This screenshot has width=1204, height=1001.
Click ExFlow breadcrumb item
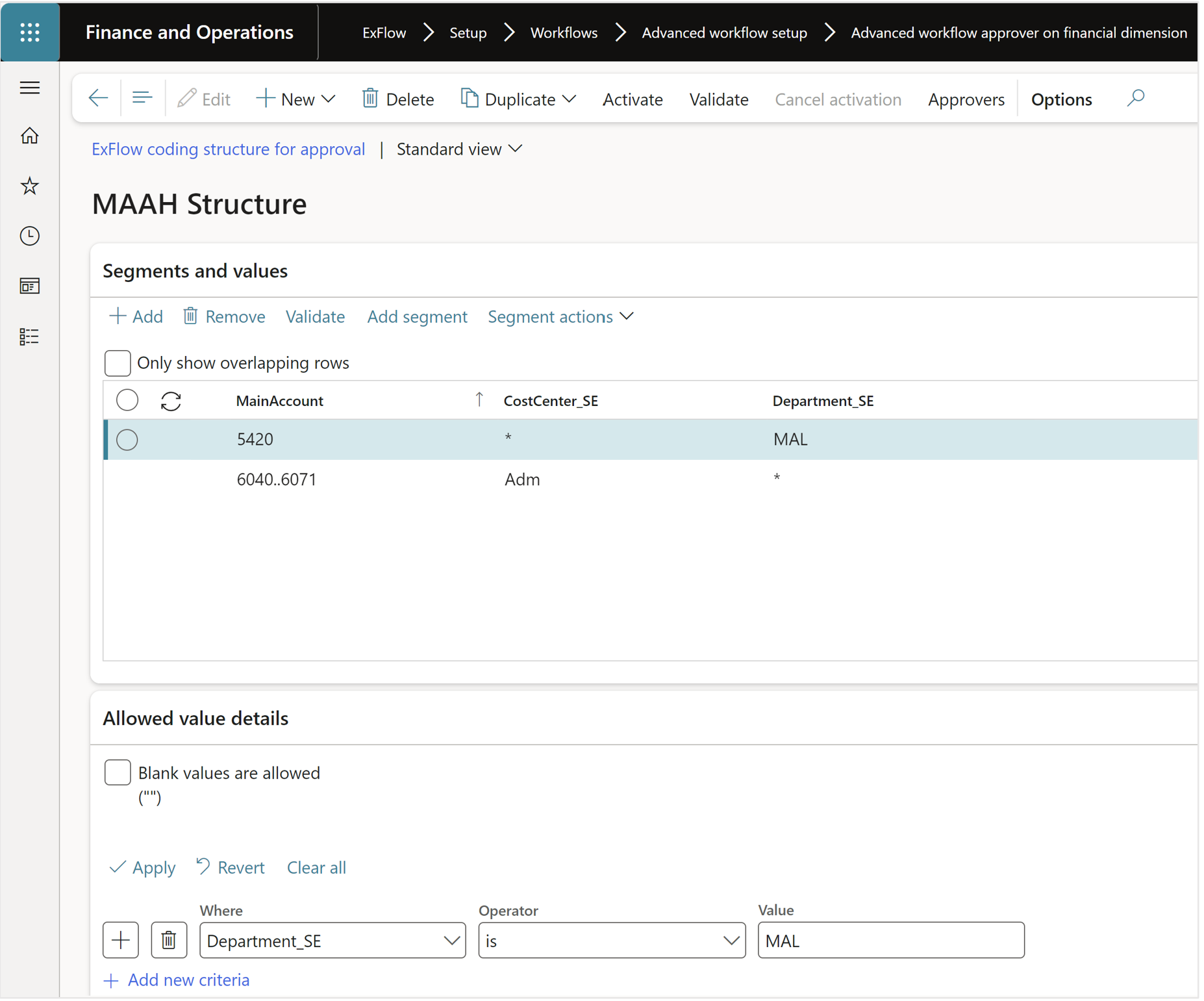coord(384,32)
